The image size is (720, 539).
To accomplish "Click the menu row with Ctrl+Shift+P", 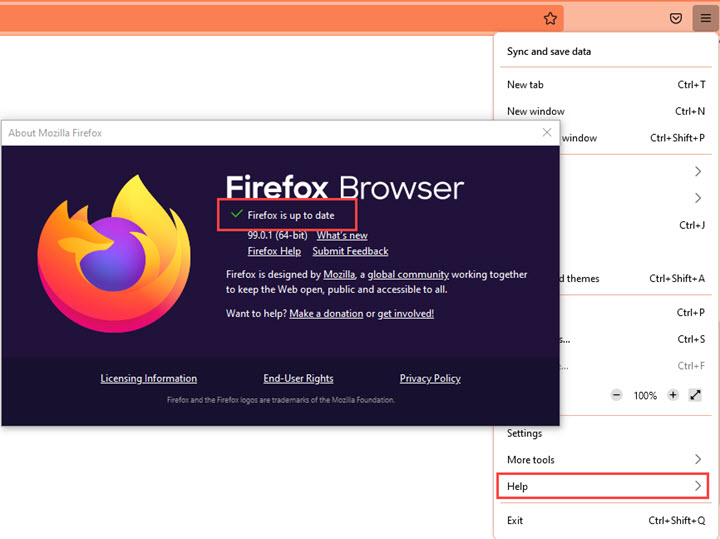I will click(x=636, y=138).
